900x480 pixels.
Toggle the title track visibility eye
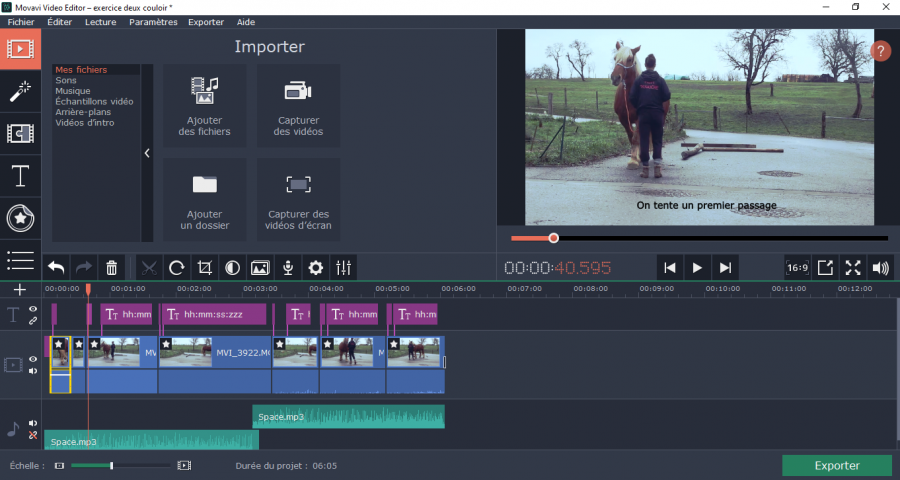(33, 309)
